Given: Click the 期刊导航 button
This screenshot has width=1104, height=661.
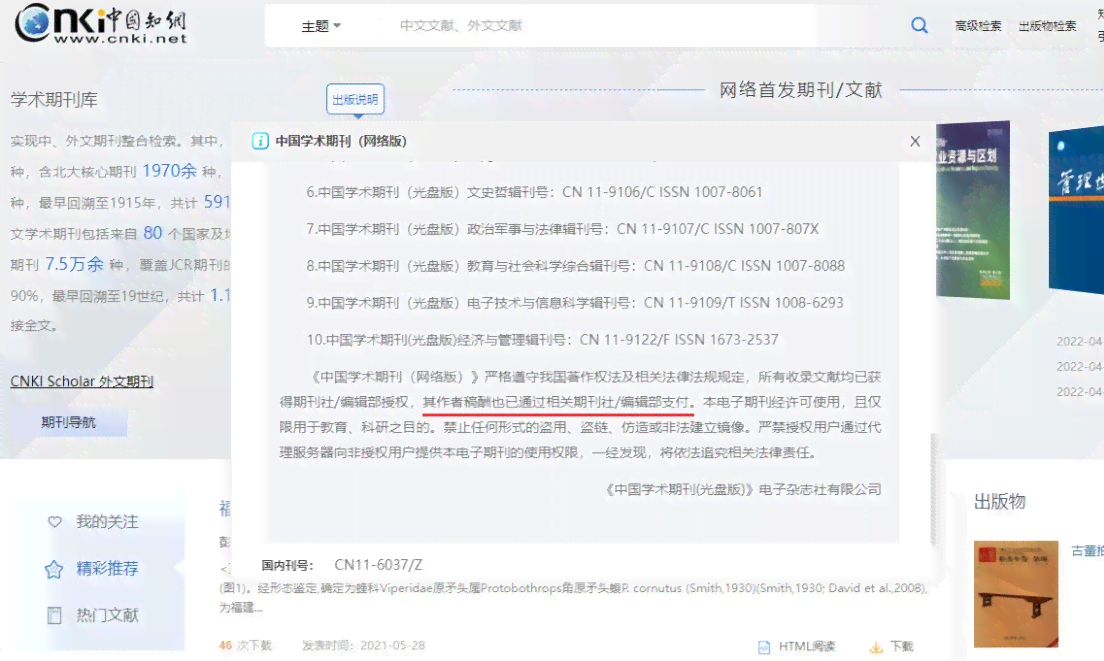Looking at the screenshot, I should (x=68, y=422).
